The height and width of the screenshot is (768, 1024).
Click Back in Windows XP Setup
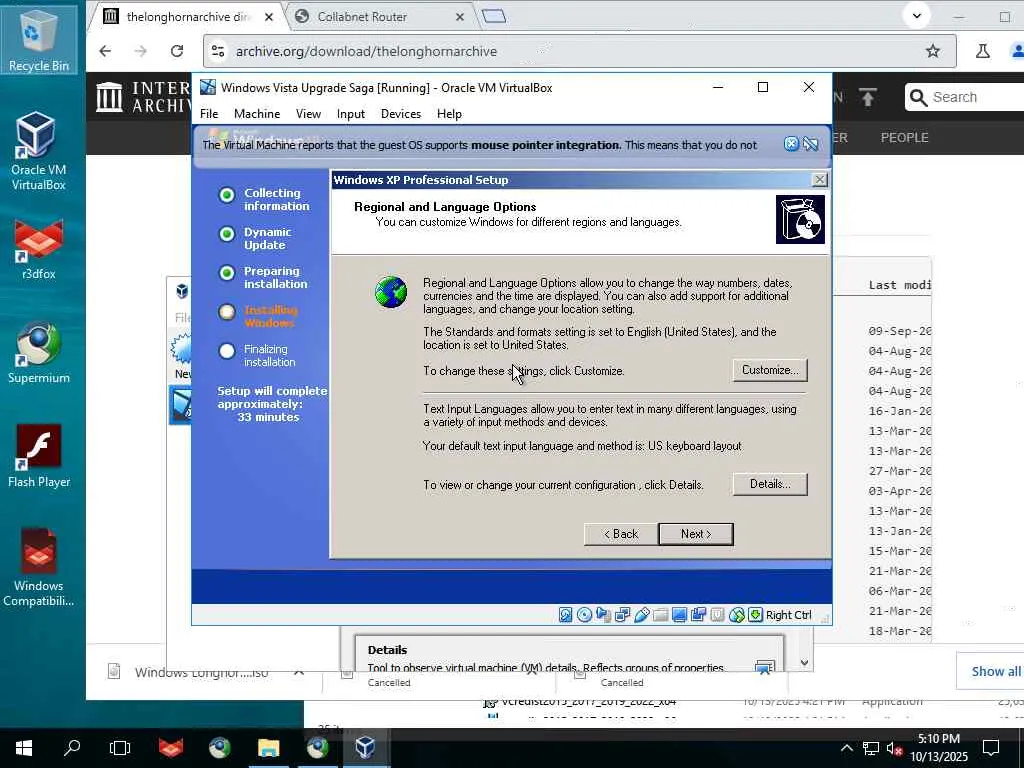click(x=621, y=534)
